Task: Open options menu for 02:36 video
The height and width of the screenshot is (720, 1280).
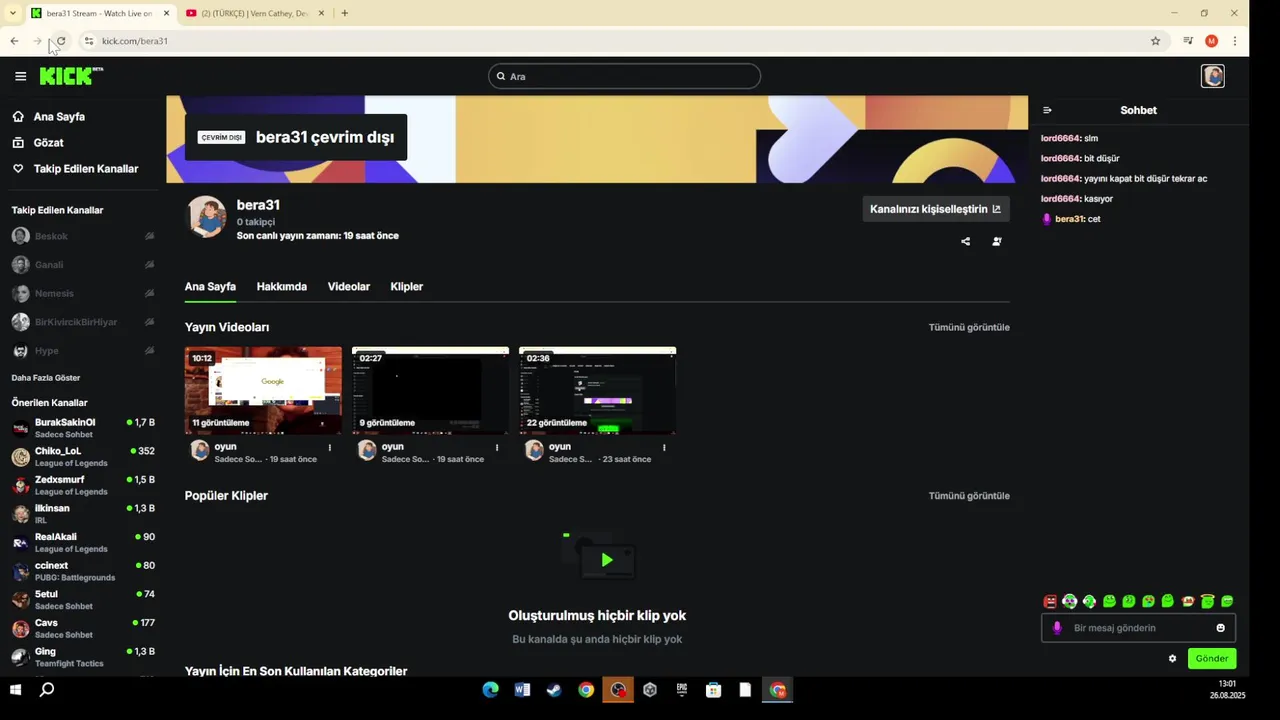Action: [x=664, y=447]
